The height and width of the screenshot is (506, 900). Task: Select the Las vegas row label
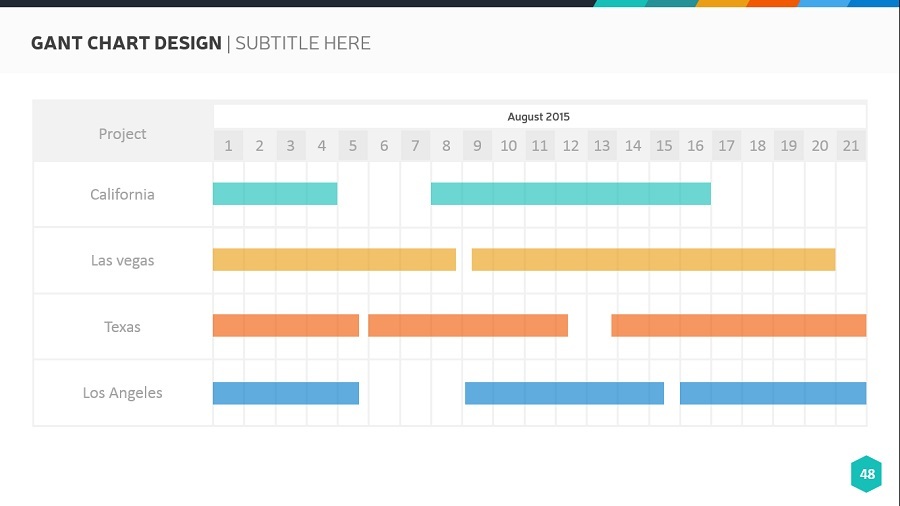122,261
